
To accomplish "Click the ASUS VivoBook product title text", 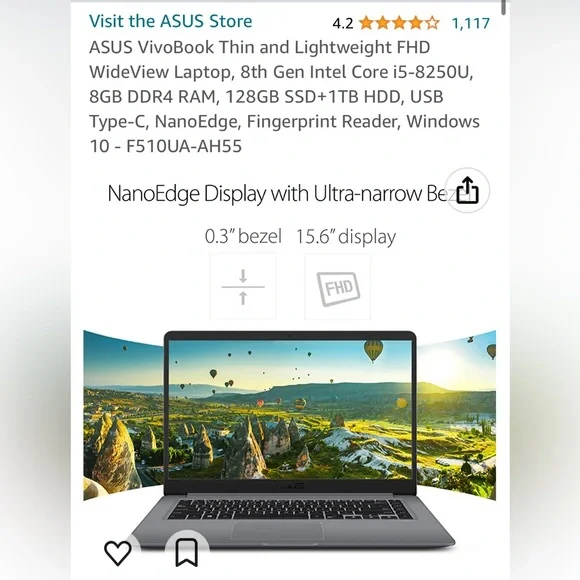I will pos(284,97).
